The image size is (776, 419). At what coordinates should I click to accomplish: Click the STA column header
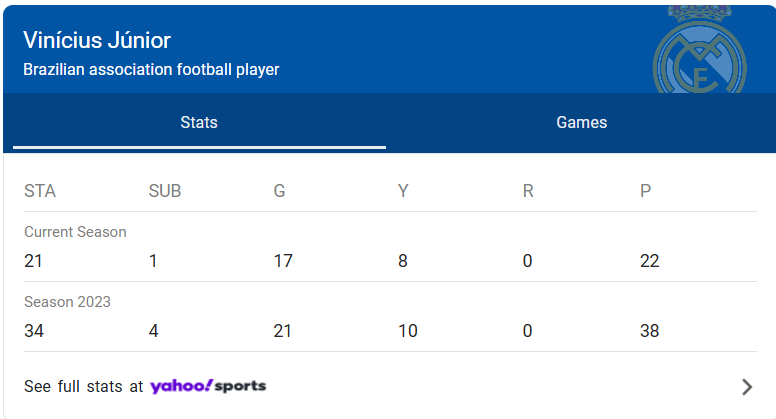pyautogui.click(x=40, y=191)
